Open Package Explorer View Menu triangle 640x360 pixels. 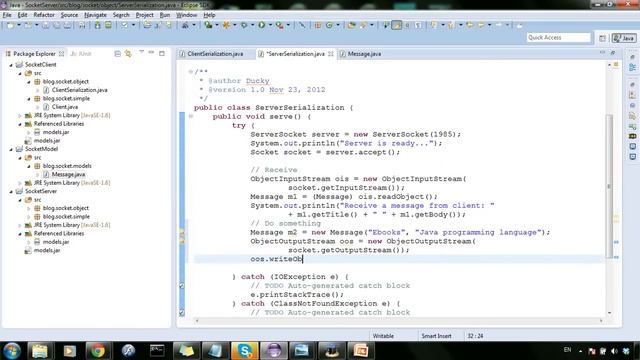141,52
